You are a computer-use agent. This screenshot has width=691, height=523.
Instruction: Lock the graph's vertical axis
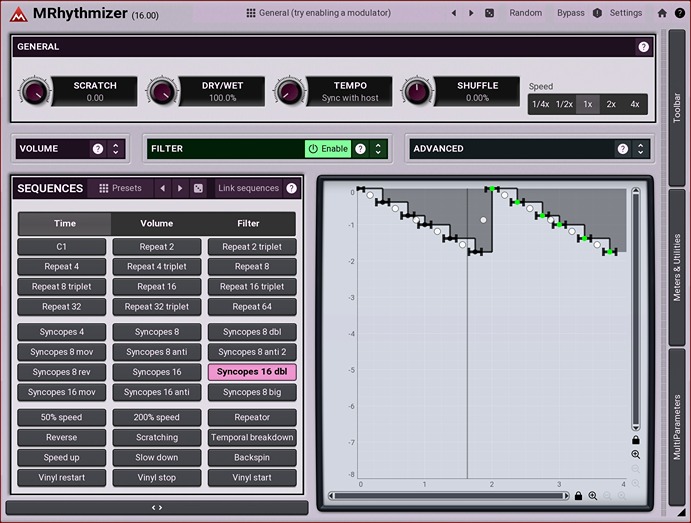click(x=635, y=439)
